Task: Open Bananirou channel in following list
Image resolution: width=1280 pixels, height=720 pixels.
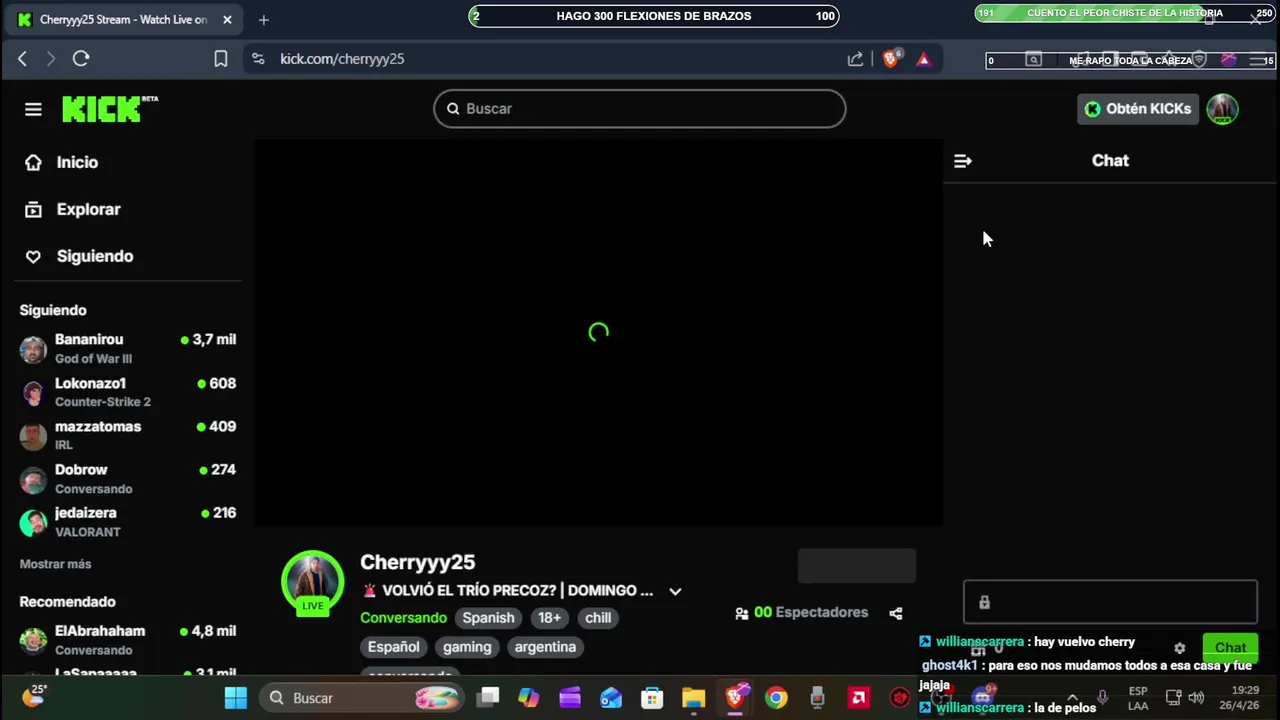Action: [x=128, y=348]
